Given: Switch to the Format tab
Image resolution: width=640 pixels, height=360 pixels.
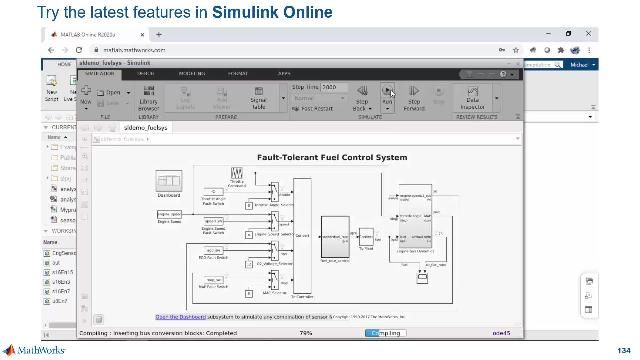Looking at the screenshot, I should tap(238, 74).
